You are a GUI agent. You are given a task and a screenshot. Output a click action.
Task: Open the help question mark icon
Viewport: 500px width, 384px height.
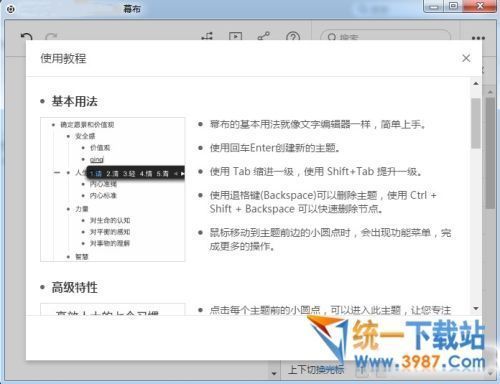point(293,36)
